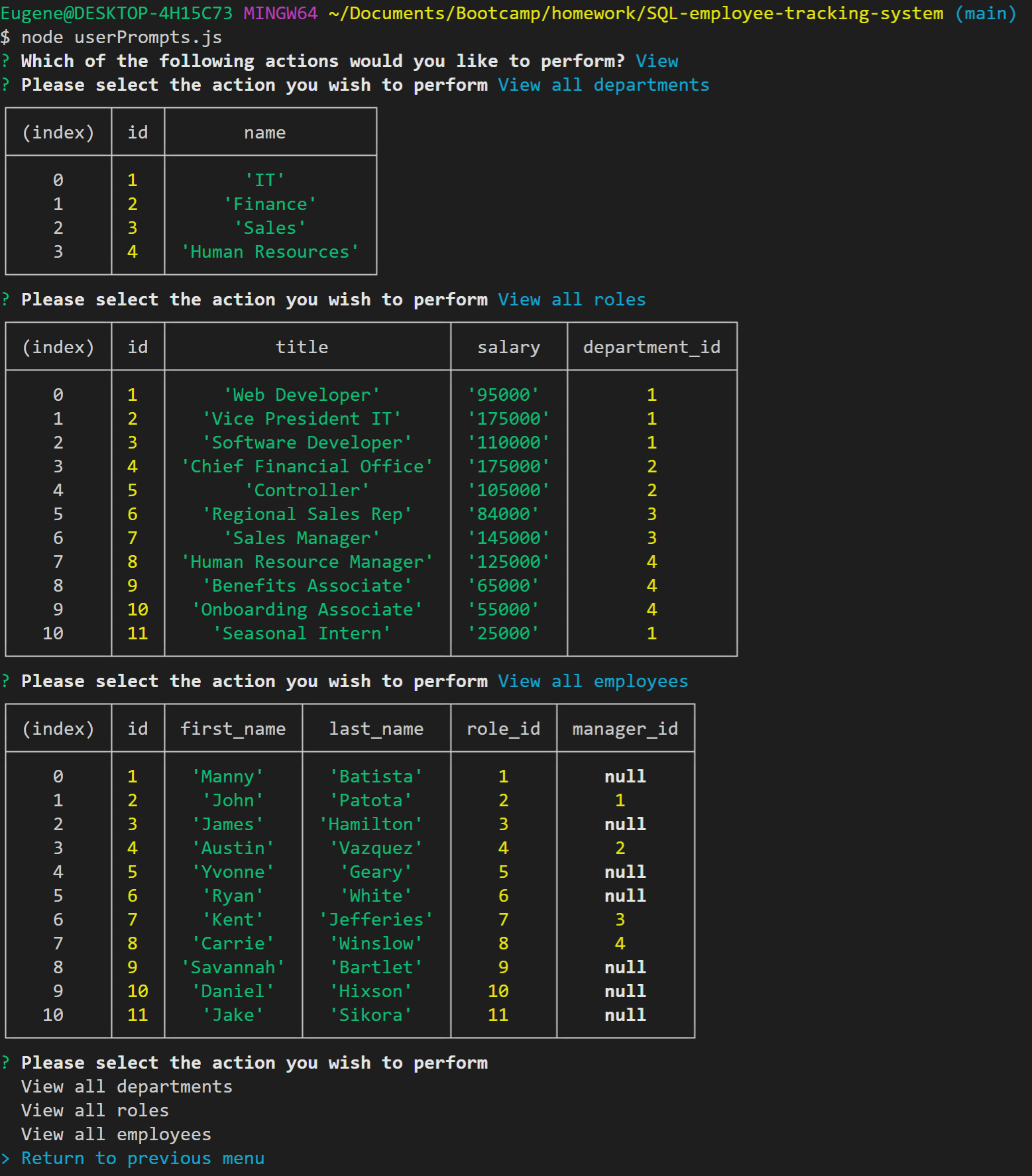
Task: Click the 'IT' department name cell
Action: [x=264, y=180]
